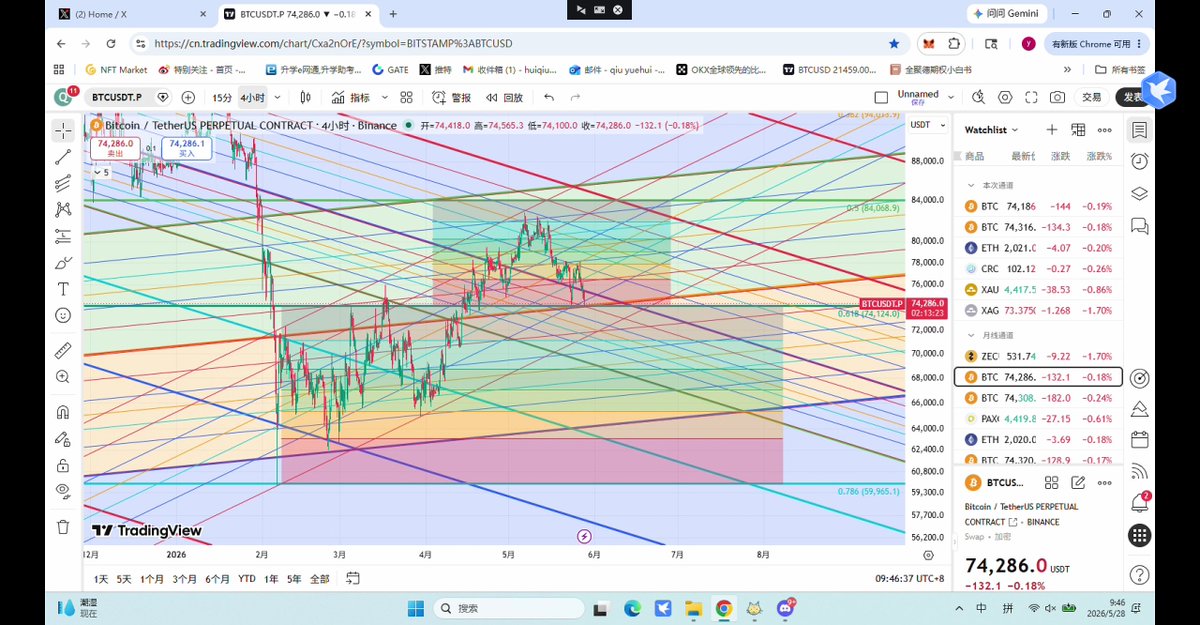
Task: Delete drawings with the trash icon
Action: tap(63, 526)
